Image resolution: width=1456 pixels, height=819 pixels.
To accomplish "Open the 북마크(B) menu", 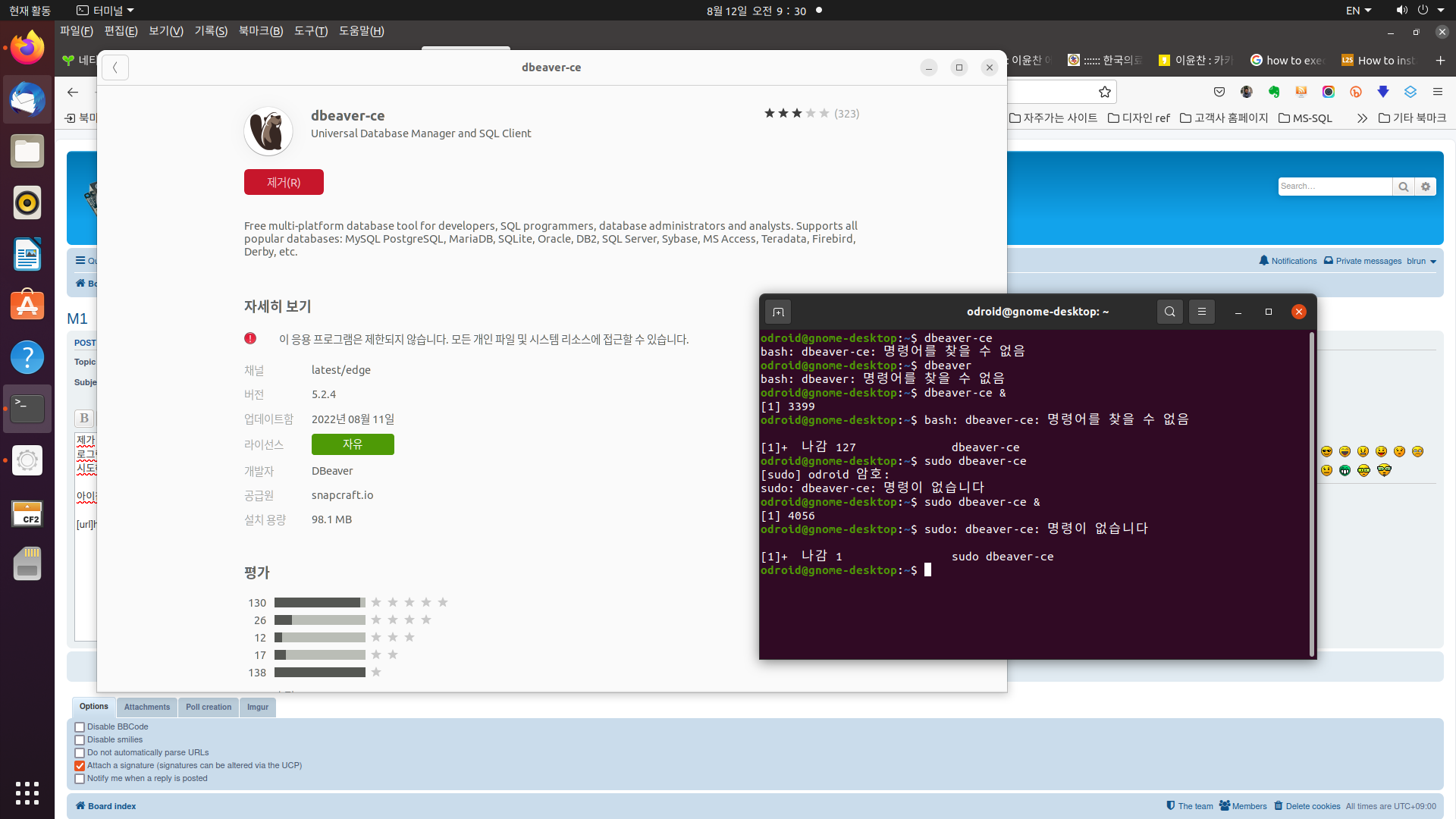I will [x=261, y=31].
